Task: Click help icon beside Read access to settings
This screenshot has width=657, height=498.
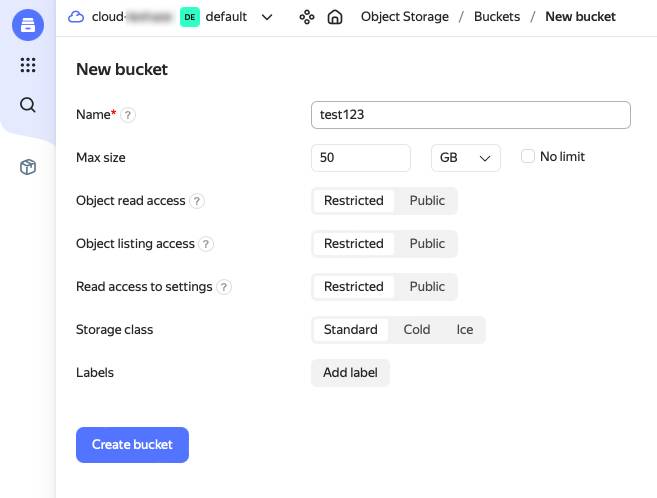Action: pos(224,287)
